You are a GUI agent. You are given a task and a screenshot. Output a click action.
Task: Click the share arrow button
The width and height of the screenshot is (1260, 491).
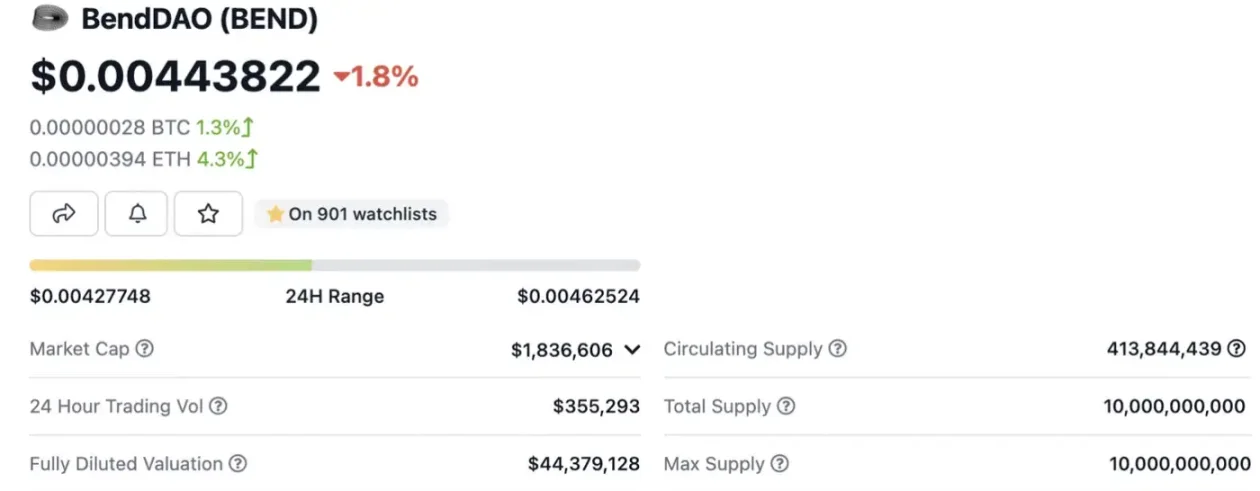click(x=64, y=213)
